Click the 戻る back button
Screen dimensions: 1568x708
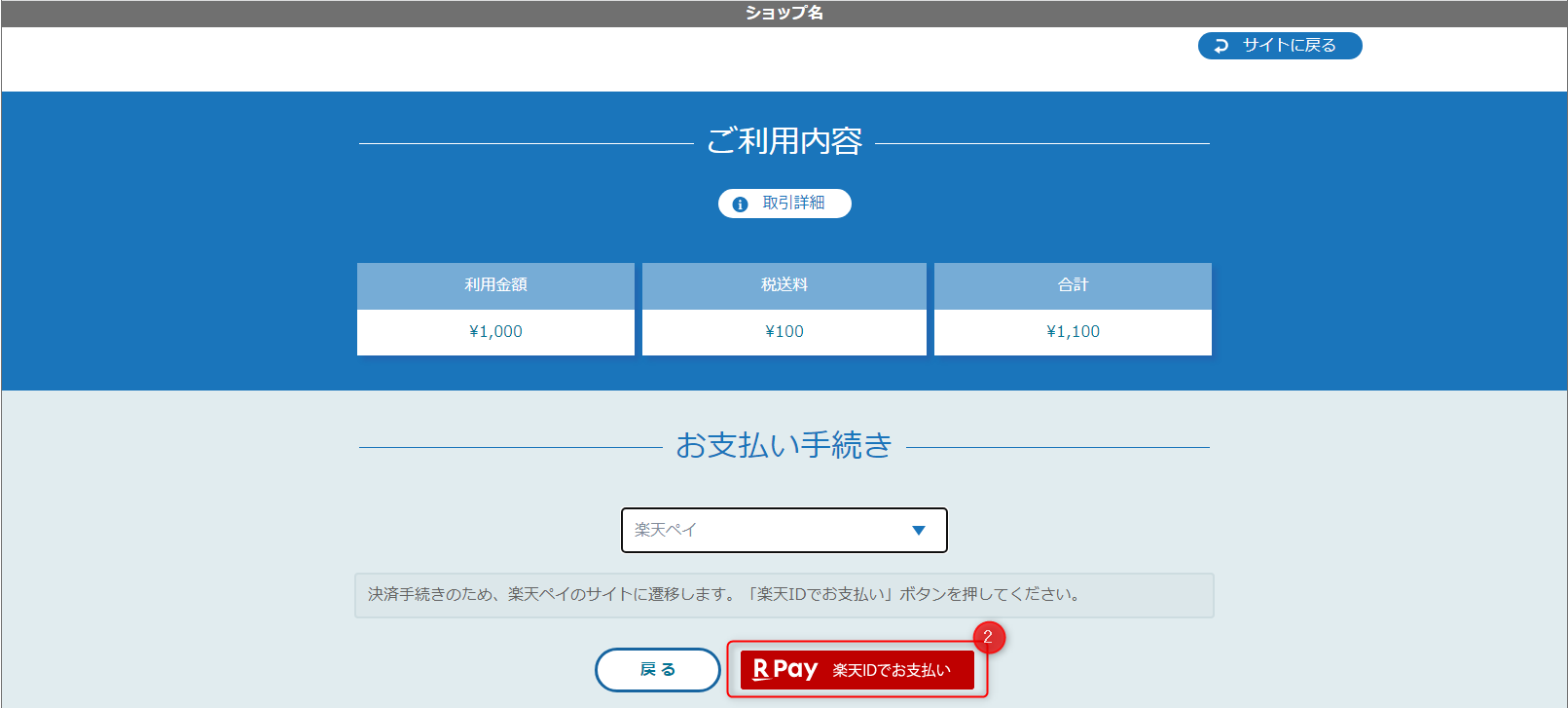pyautogui.click(x=658, y=670)
